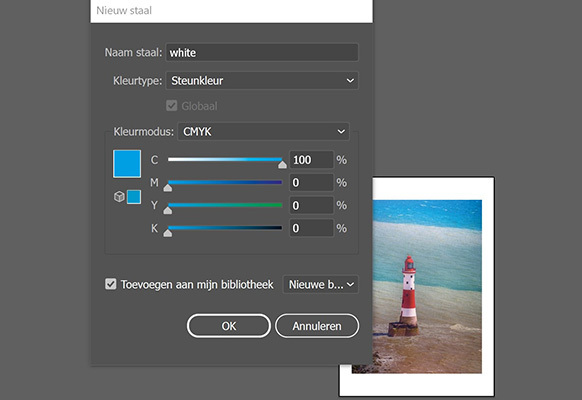The width and height of the screenshot is (582, 400).
Task: Click the Y slider track
Action: pyautogui.click(x=225, y=205)
